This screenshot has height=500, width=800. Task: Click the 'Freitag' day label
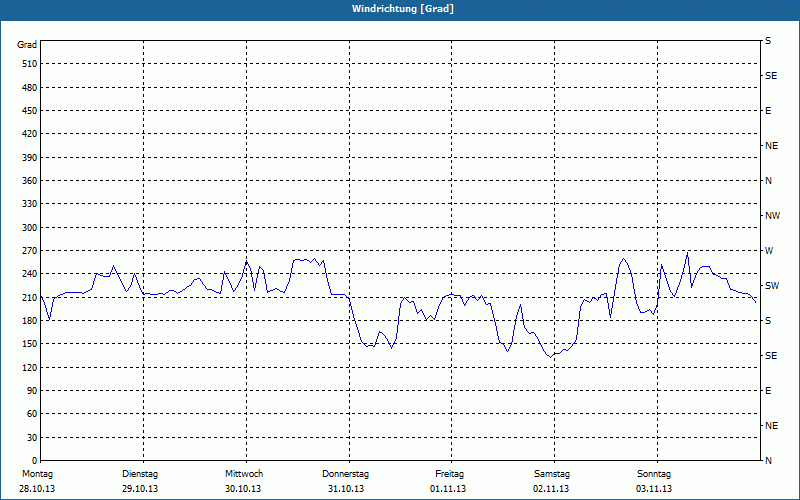pyautogui.click(x=449, y=474)
